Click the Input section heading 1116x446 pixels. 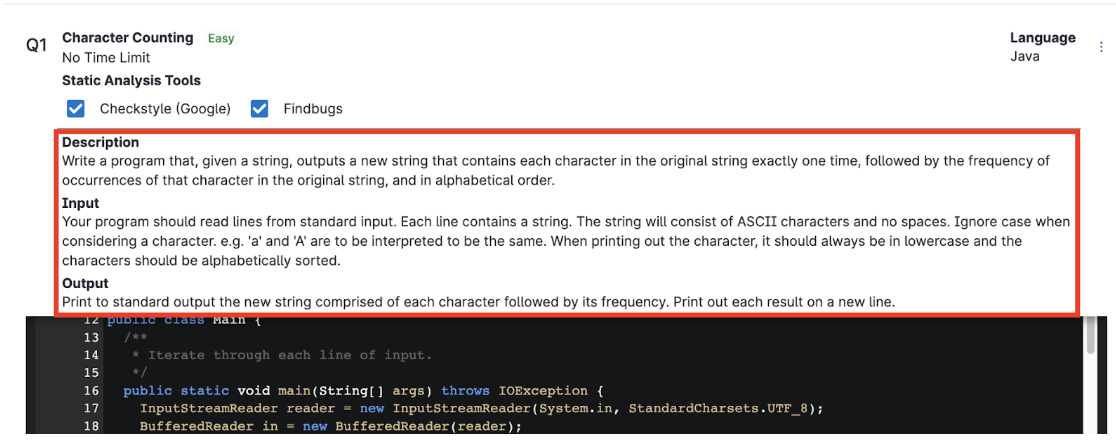[x=80, y=203]
